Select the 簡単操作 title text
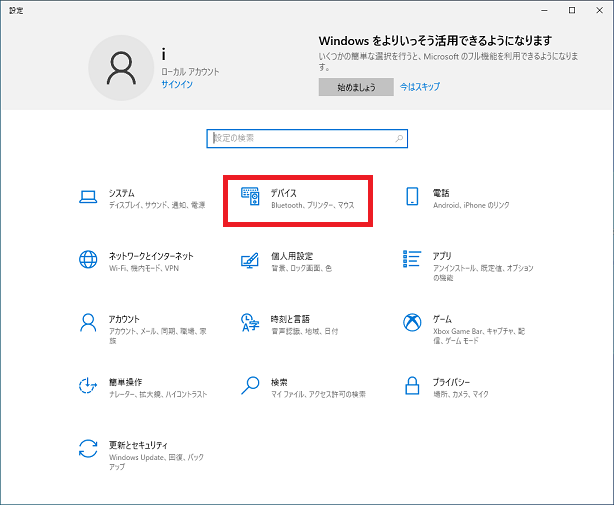 coord(125,382)
